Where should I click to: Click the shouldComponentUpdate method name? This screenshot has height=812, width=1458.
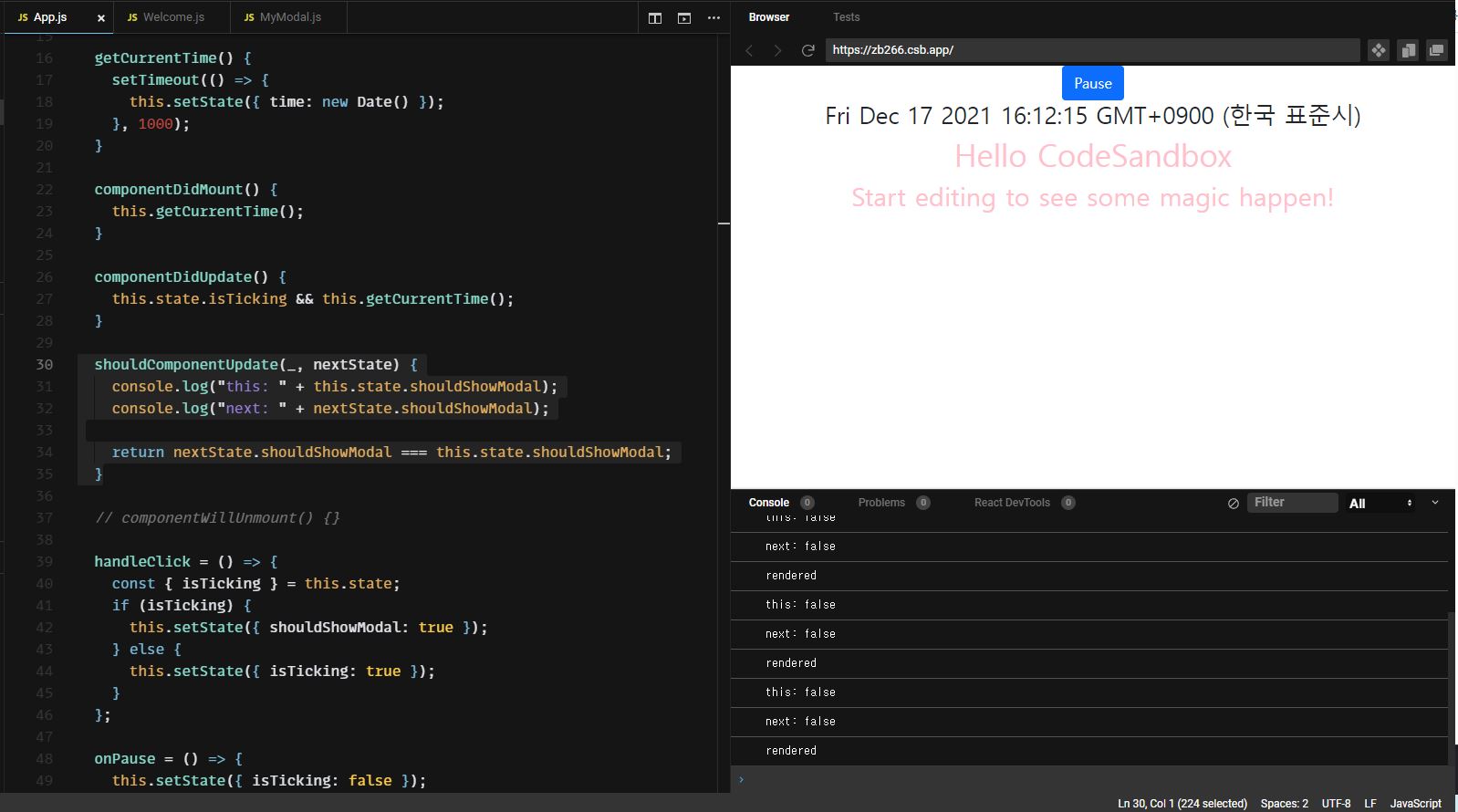(186, 364)
